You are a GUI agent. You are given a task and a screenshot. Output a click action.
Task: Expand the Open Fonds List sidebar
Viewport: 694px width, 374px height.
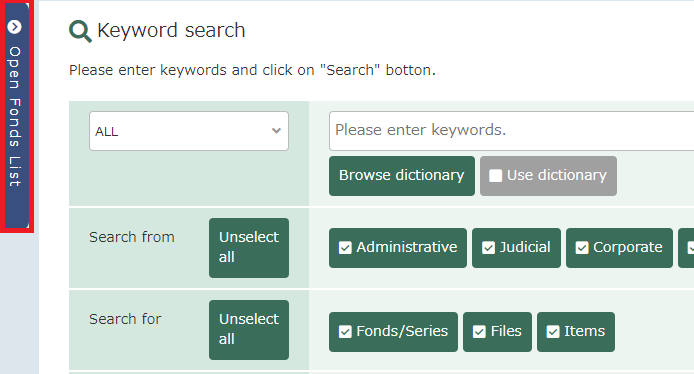[x=16, y=116]
